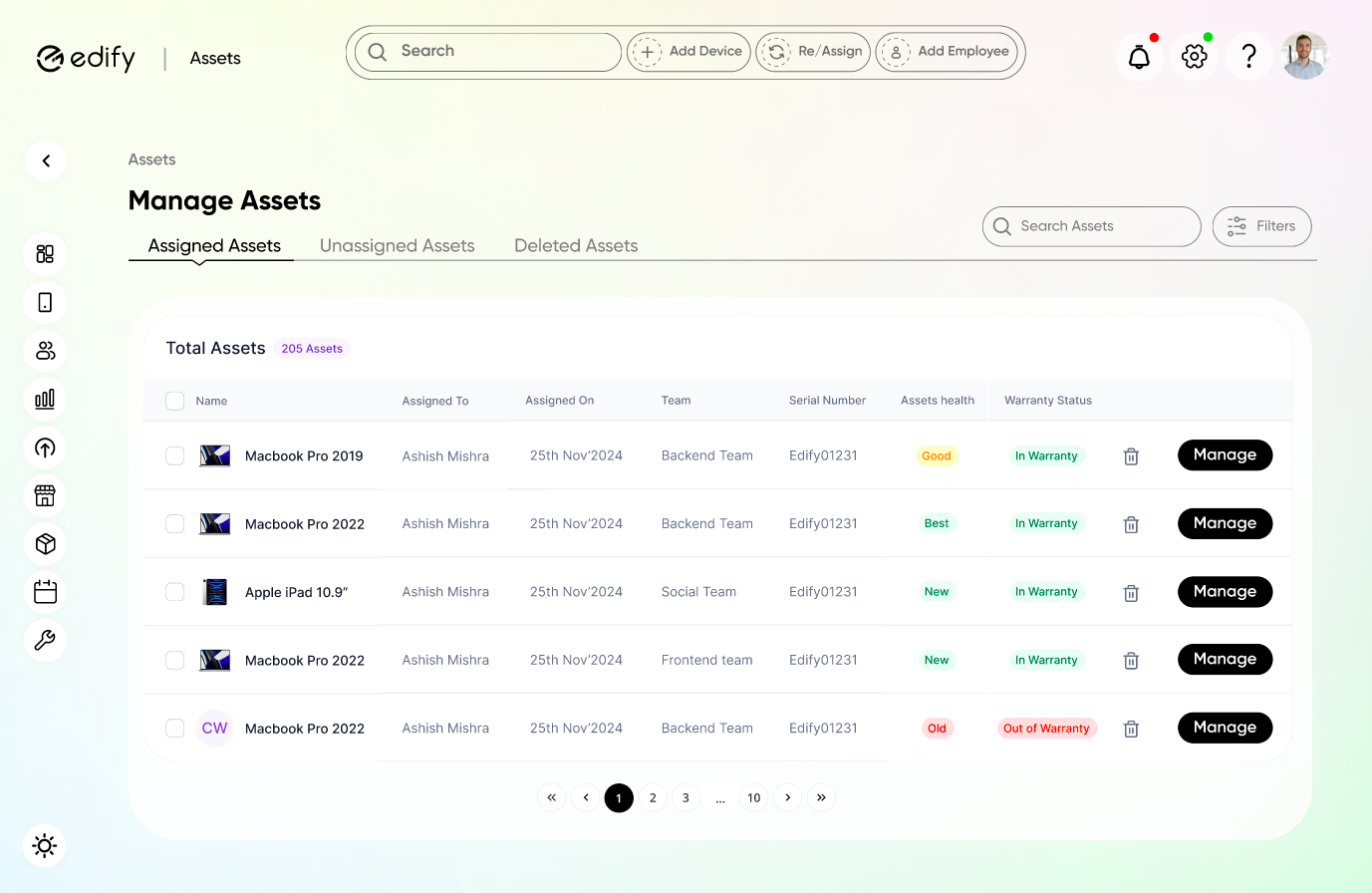Open the Deleted Assets tab

(575, 245)
